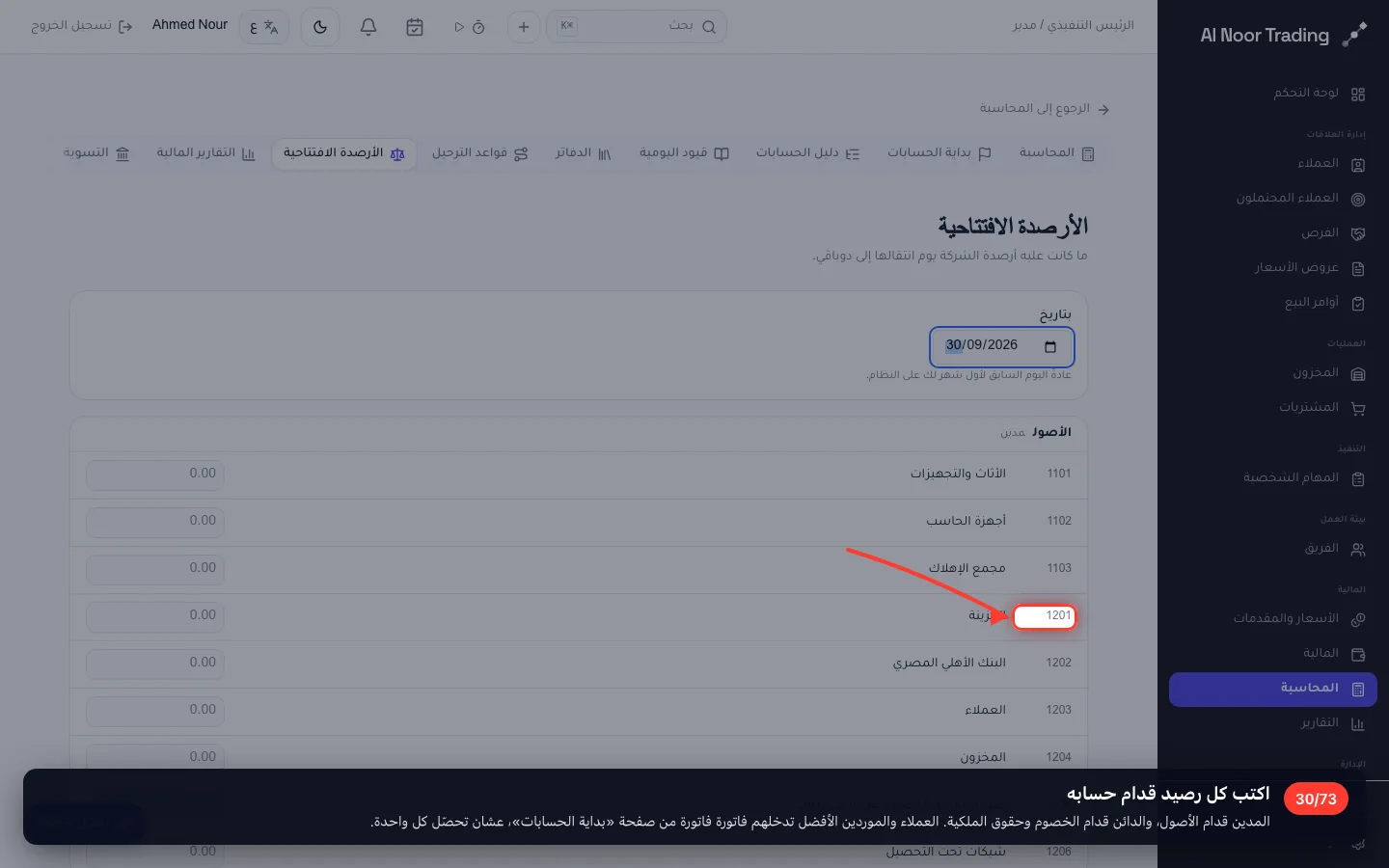Click account name الأثاث والتجهيزات
The image size is (1389, 868).
point(958,474)
